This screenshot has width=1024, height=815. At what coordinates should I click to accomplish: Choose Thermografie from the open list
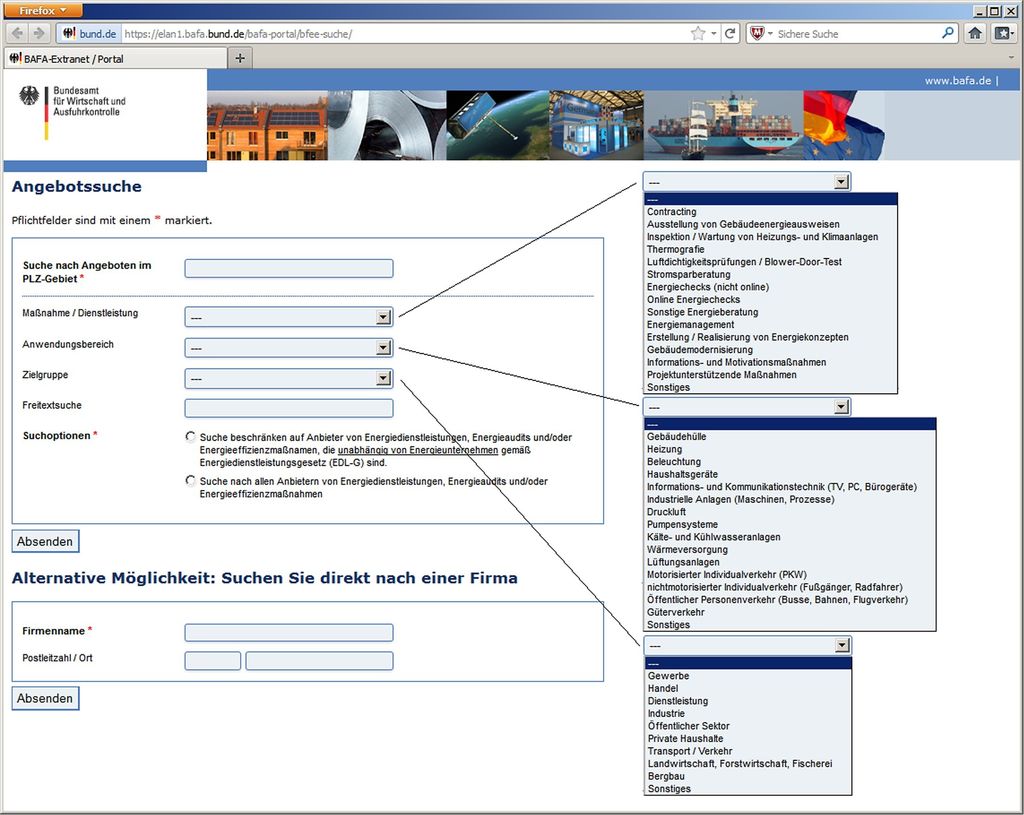tap(675, 249)
